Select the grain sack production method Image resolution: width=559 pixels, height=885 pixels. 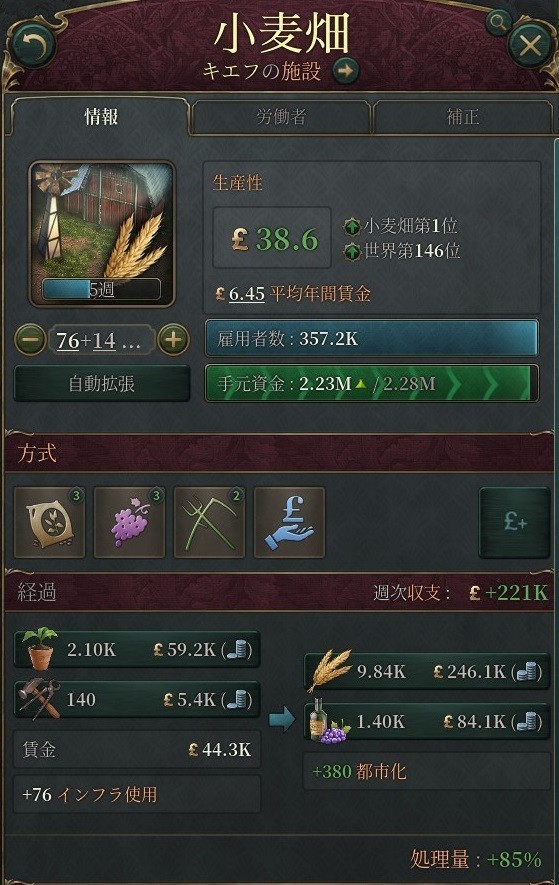pos(50,523)
